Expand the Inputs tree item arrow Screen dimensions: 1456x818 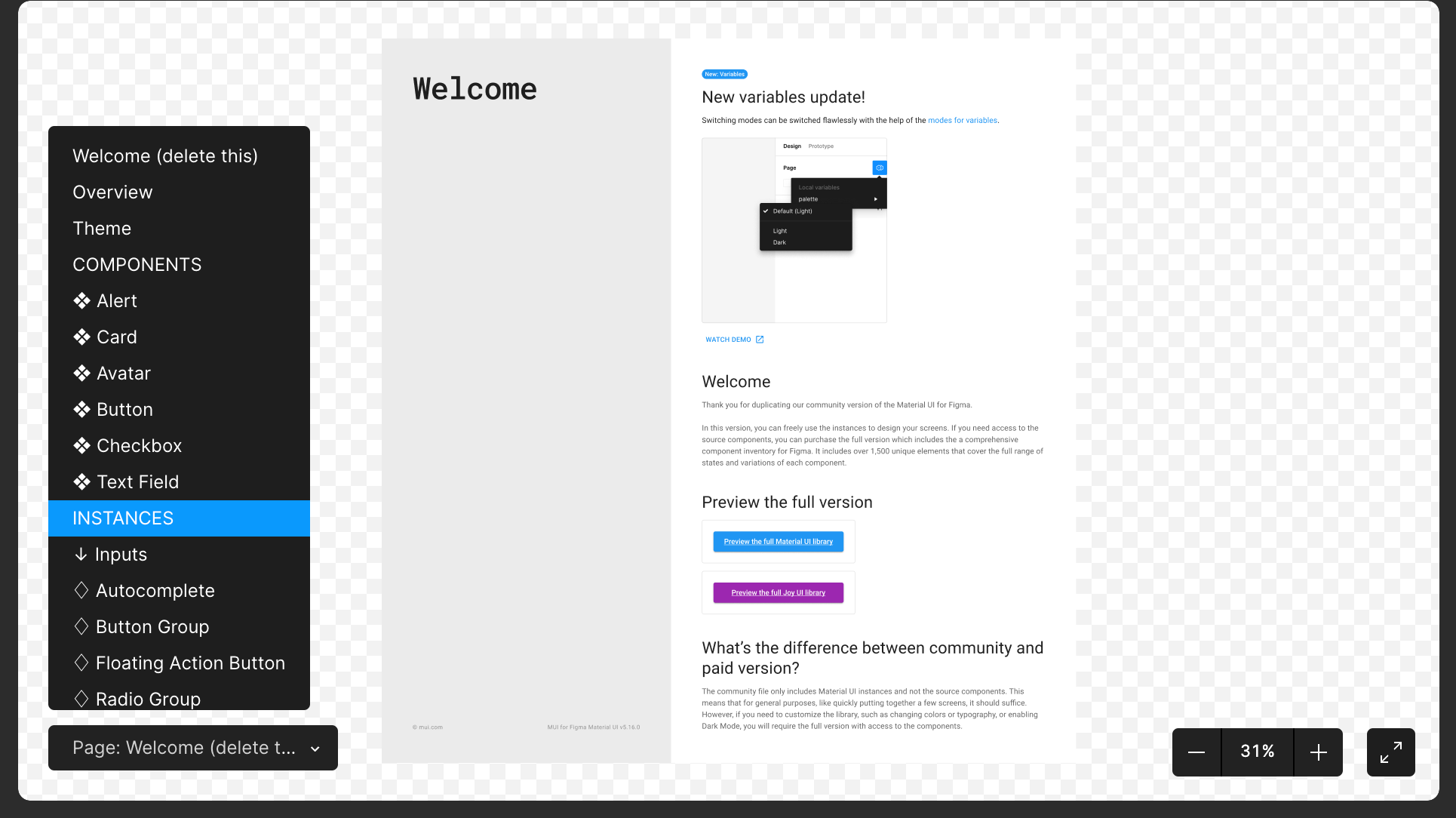point(81,554)
